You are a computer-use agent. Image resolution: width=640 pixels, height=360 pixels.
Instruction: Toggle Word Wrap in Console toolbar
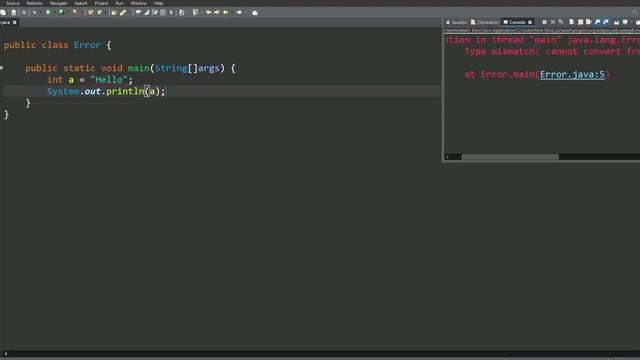click(589, 22)
